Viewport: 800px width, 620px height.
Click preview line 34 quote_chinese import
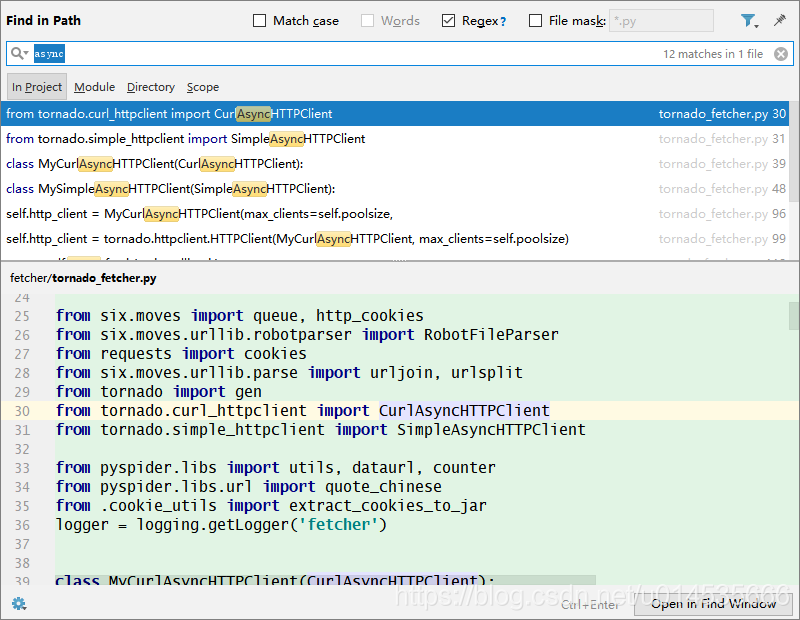pyautogui.click(x=248, y=486)
